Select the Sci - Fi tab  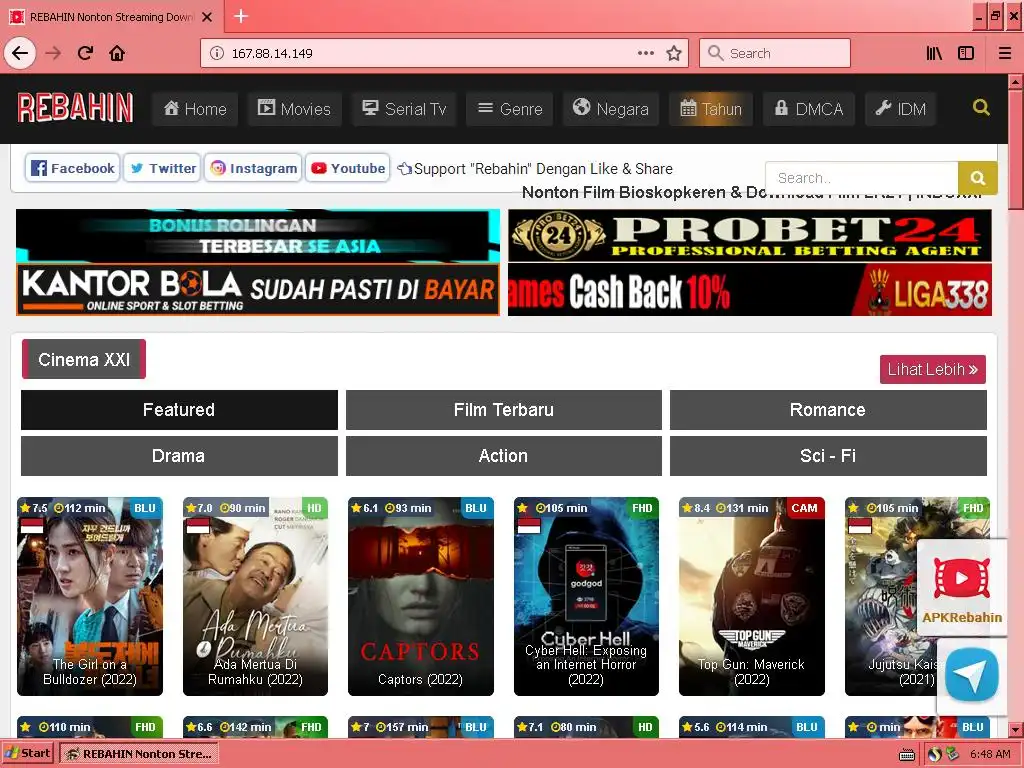[828, 456]
